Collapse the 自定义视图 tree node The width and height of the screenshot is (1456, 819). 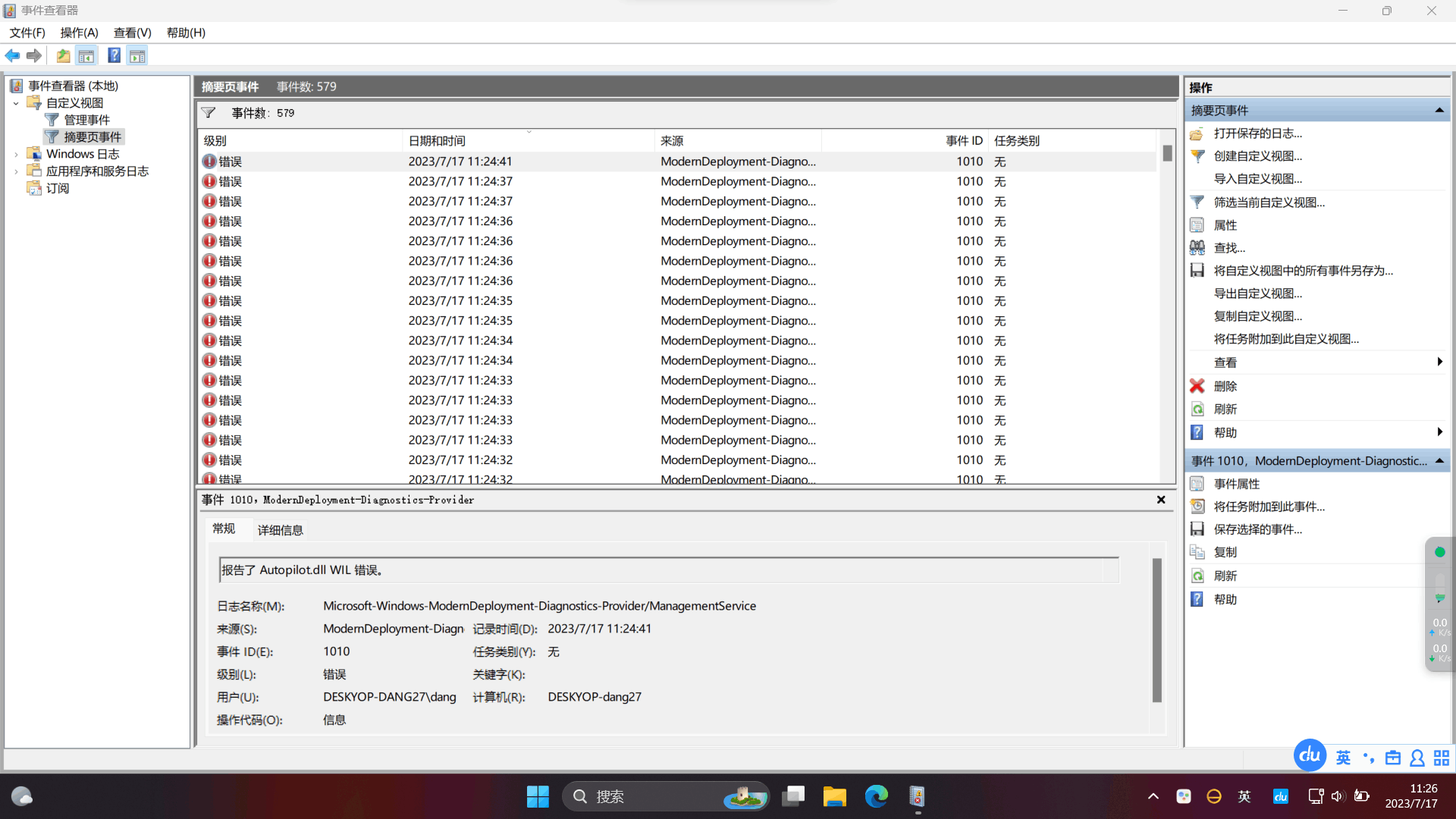click(x=16, y=103)
